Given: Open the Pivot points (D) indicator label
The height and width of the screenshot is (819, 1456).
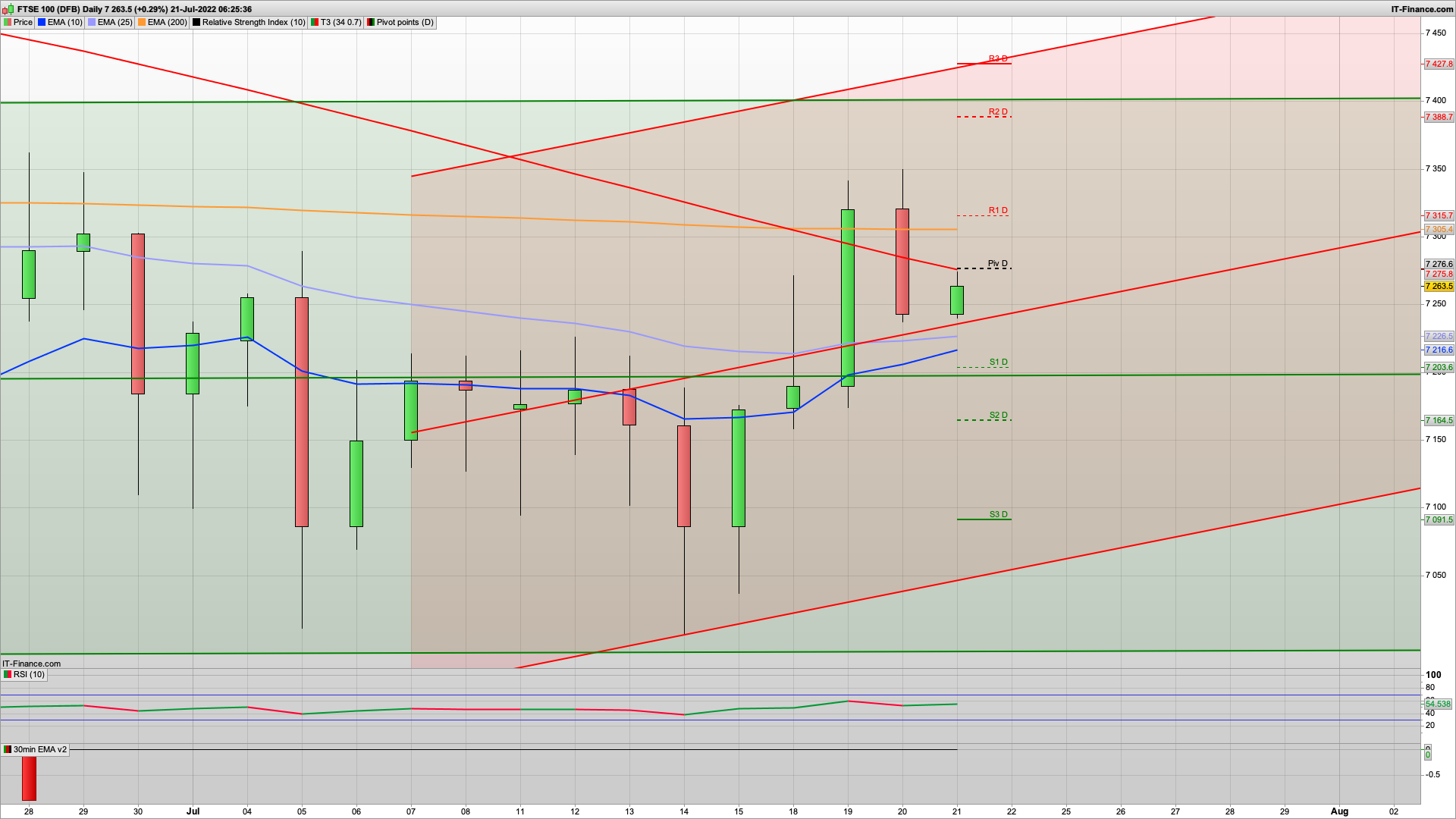Looking at the screenshot, I should pyautogui.click(x=400, y=23).
